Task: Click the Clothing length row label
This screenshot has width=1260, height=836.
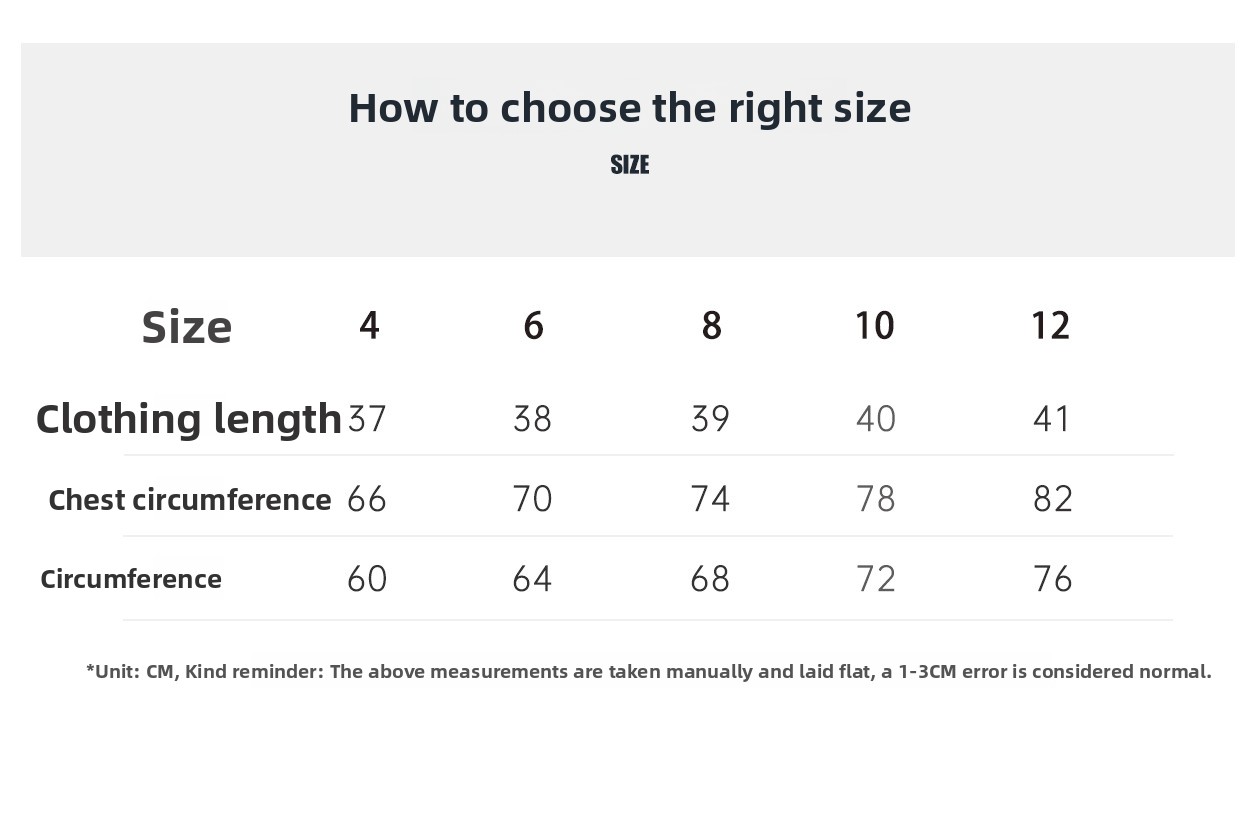Action: click(x=189, y=419)
